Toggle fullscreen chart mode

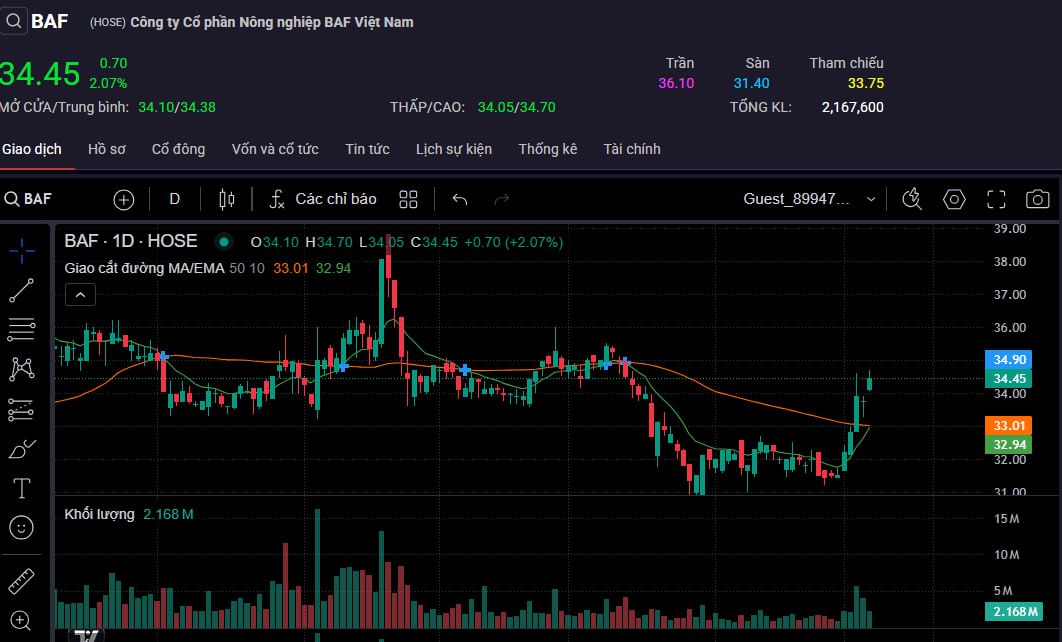point(996,199)
